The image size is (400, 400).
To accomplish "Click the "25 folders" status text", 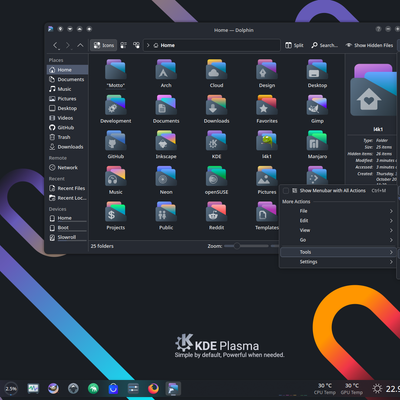I will [x=102, y=246].
